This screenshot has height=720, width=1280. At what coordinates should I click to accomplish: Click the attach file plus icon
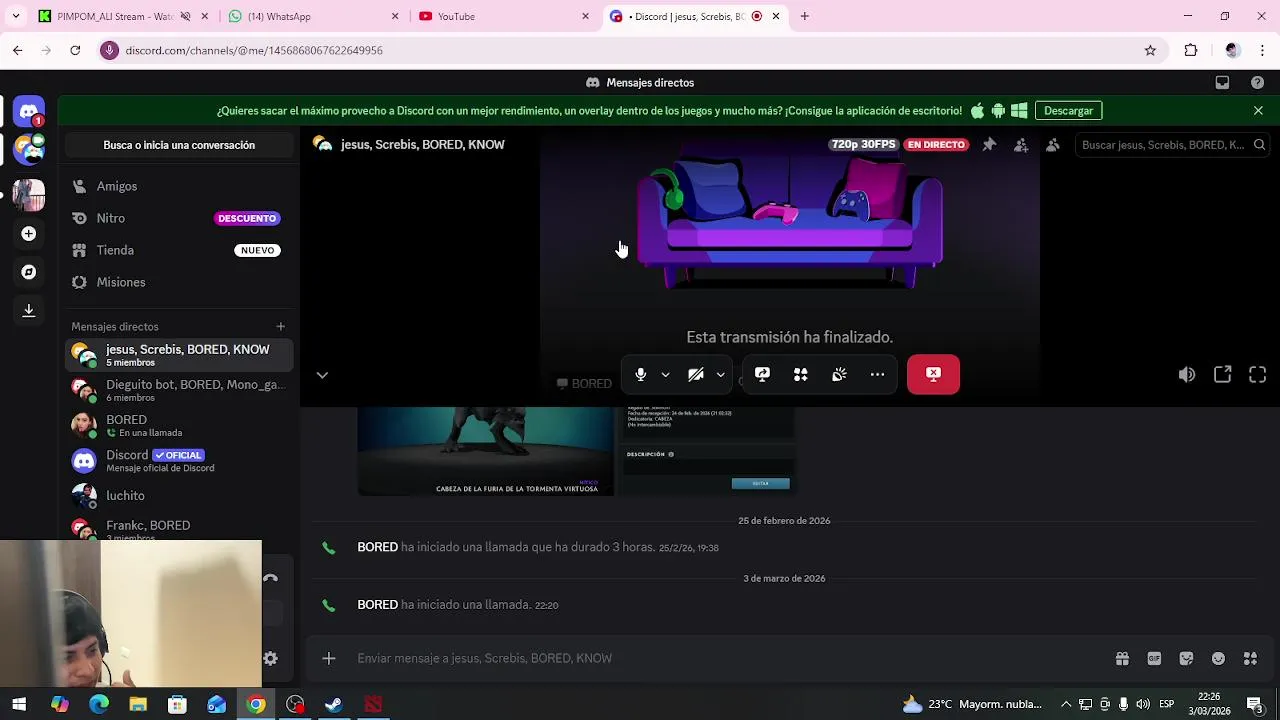[x=329, y=658]
